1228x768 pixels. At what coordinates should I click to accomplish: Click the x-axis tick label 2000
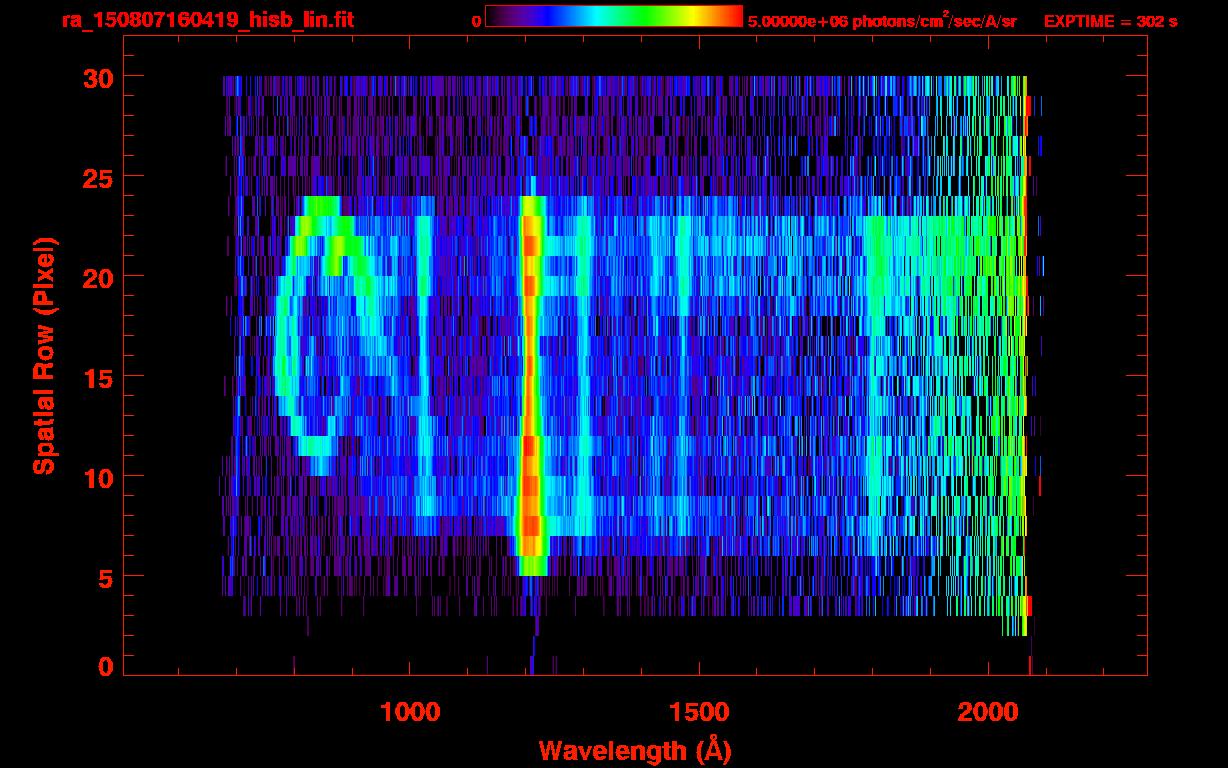989,712
